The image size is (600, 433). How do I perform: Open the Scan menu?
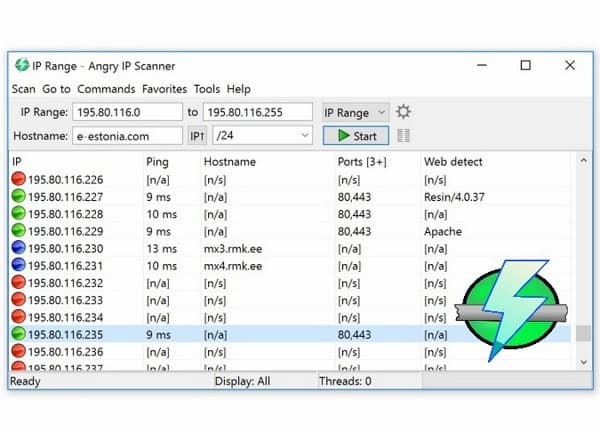tap(23, 89)
